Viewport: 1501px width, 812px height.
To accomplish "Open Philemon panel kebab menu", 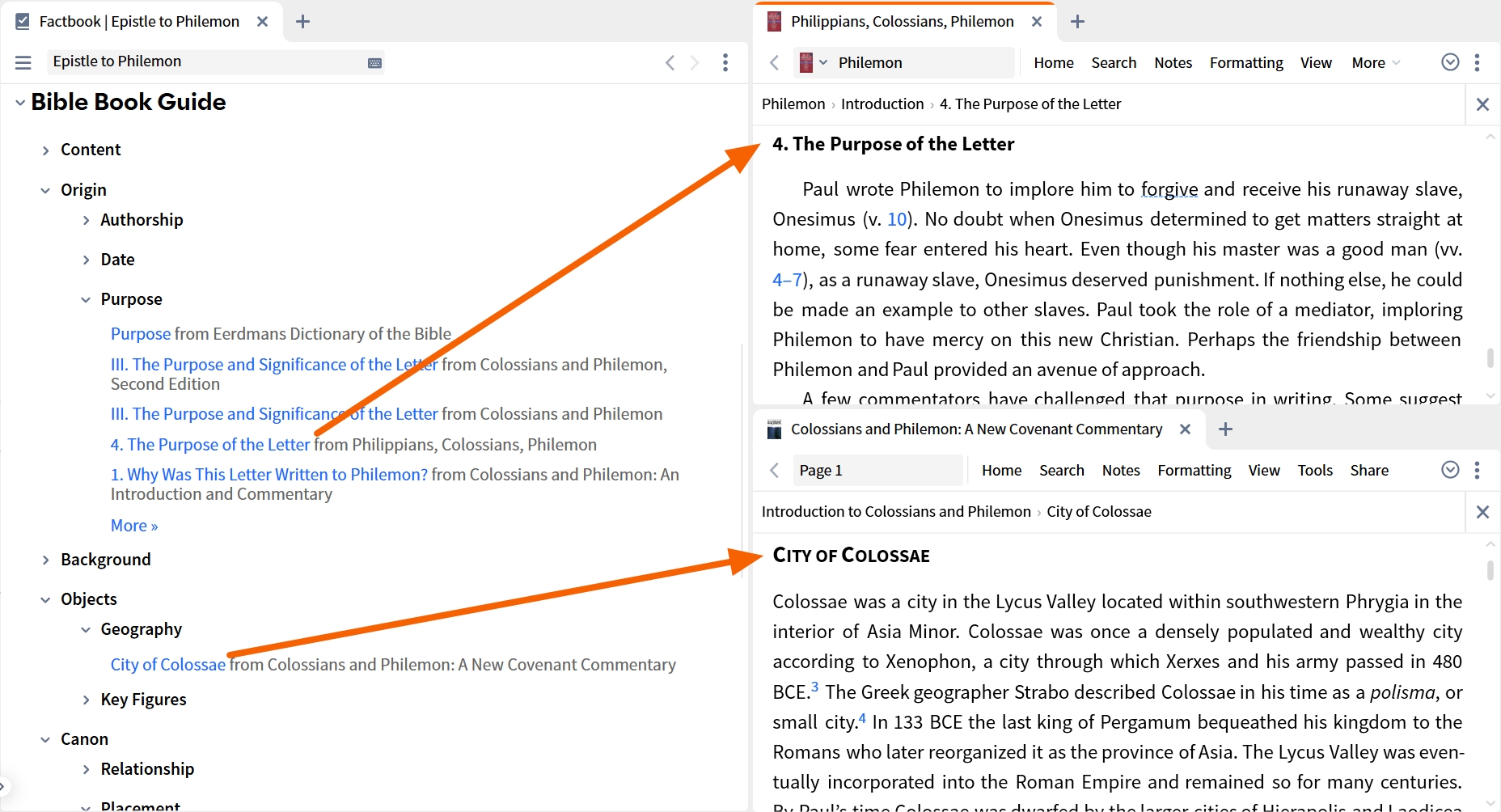I will [1478, 62].
